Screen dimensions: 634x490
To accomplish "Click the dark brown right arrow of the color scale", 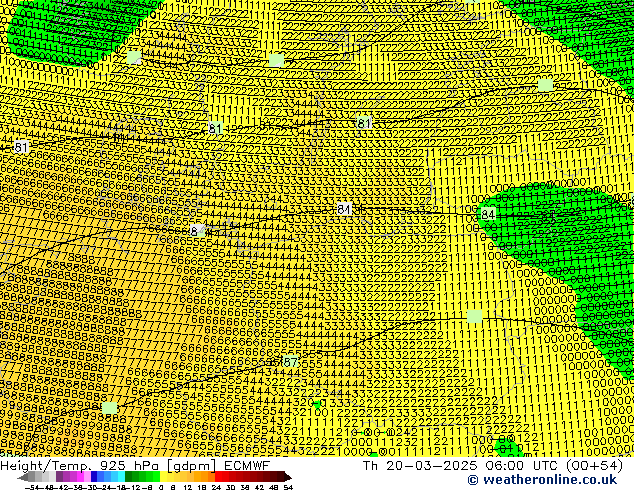I will pyautogui.click(x=288, y=477).
